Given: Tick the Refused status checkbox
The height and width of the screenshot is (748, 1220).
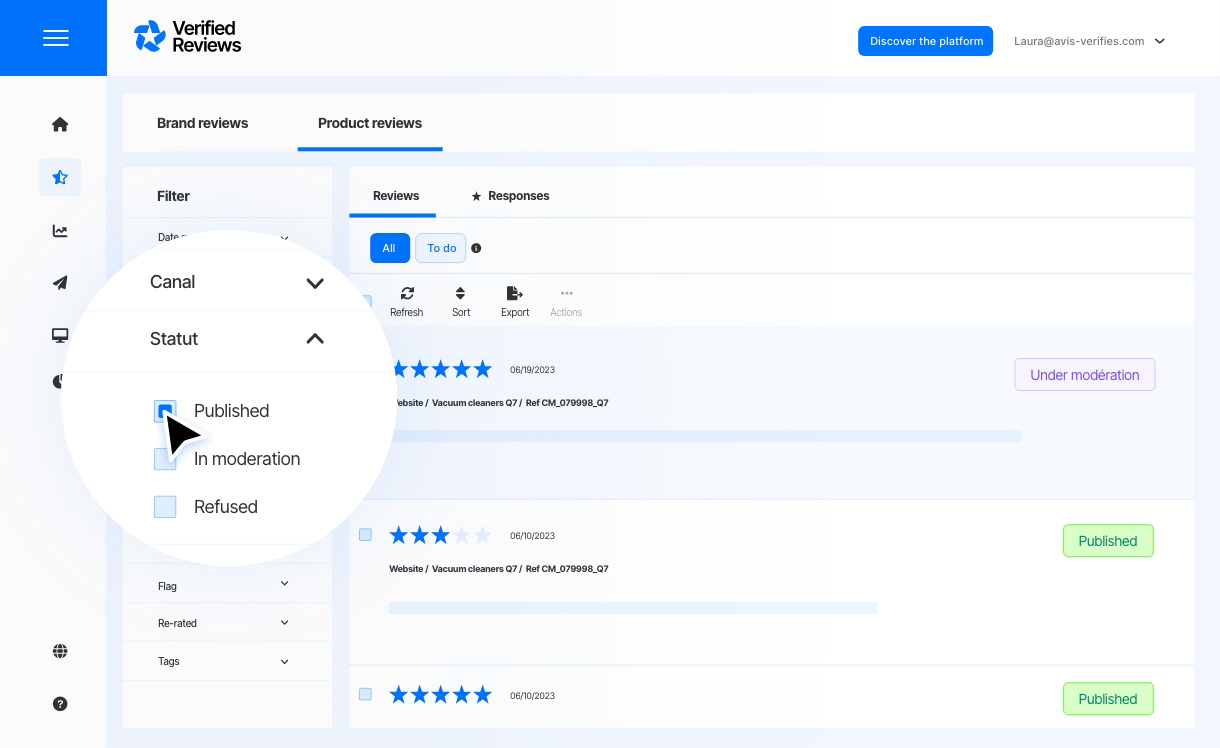Looking at the screenshot, I should (165, 507).
